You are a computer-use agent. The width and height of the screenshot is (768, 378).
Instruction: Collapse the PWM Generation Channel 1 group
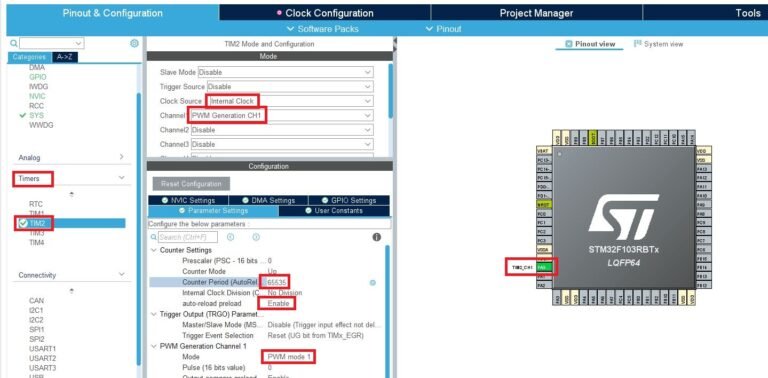point(153,346)
